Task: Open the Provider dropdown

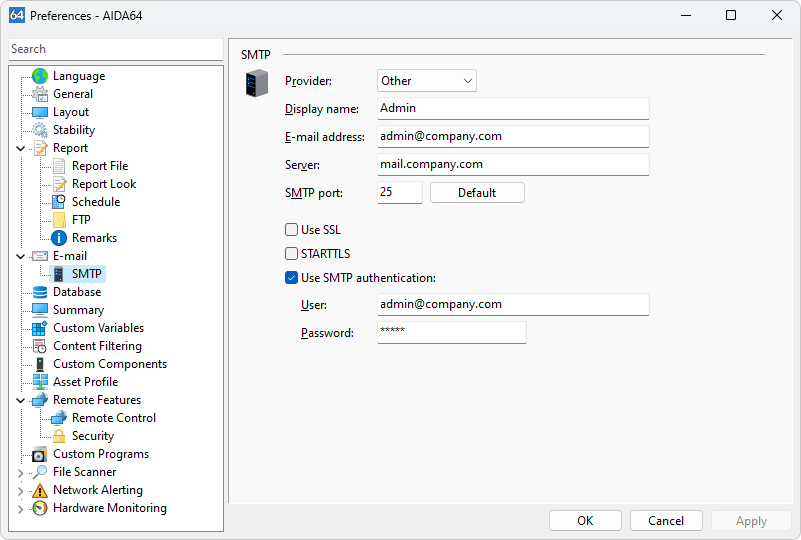Action: tap(427, 81)
